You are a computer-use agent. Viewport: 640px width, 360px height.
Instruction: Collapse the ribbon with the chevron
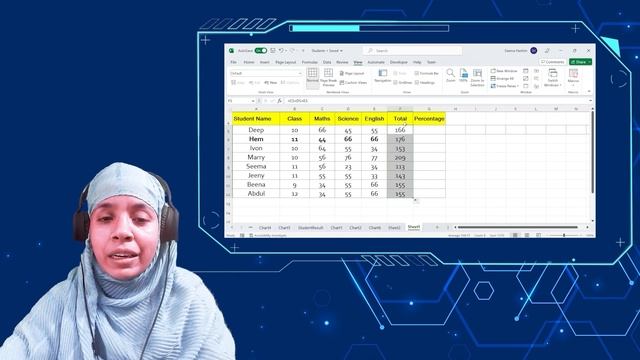589,92
